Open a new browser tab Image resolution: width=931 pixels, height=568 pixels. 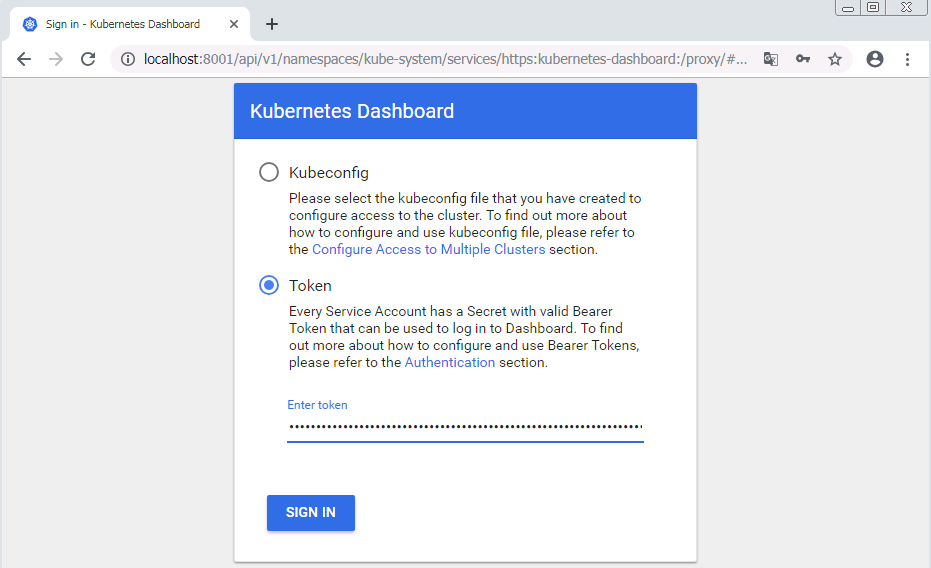[272, 24]
